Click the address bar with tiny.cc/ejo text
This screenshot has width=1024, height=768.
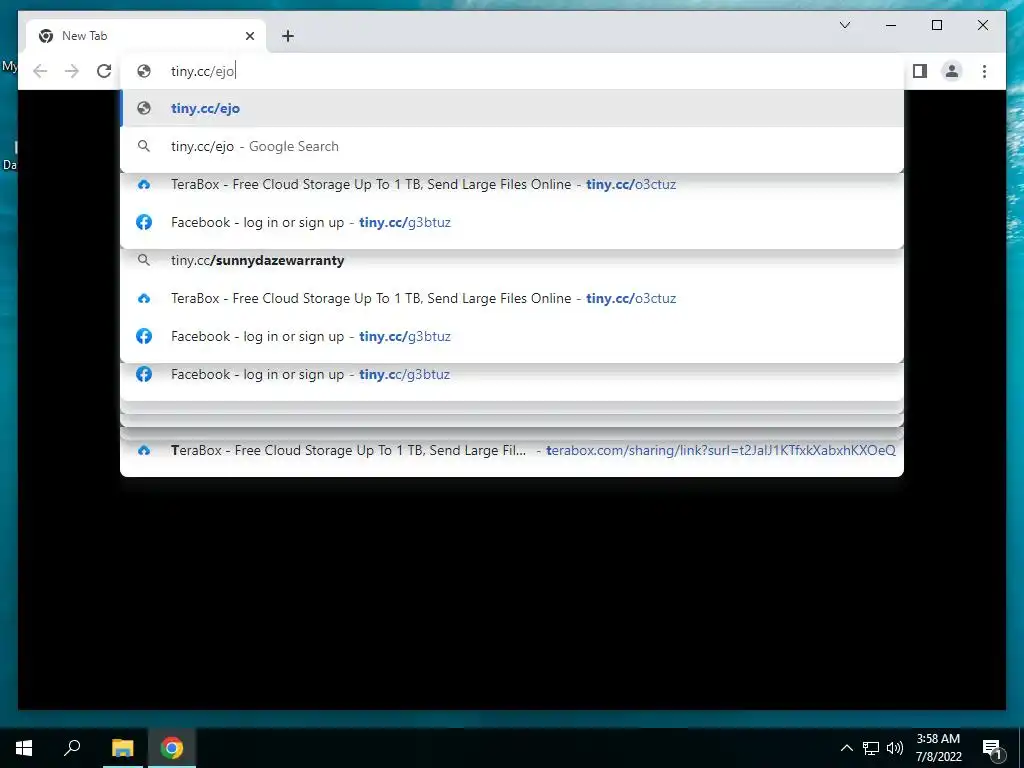click(x=513, y=71)
